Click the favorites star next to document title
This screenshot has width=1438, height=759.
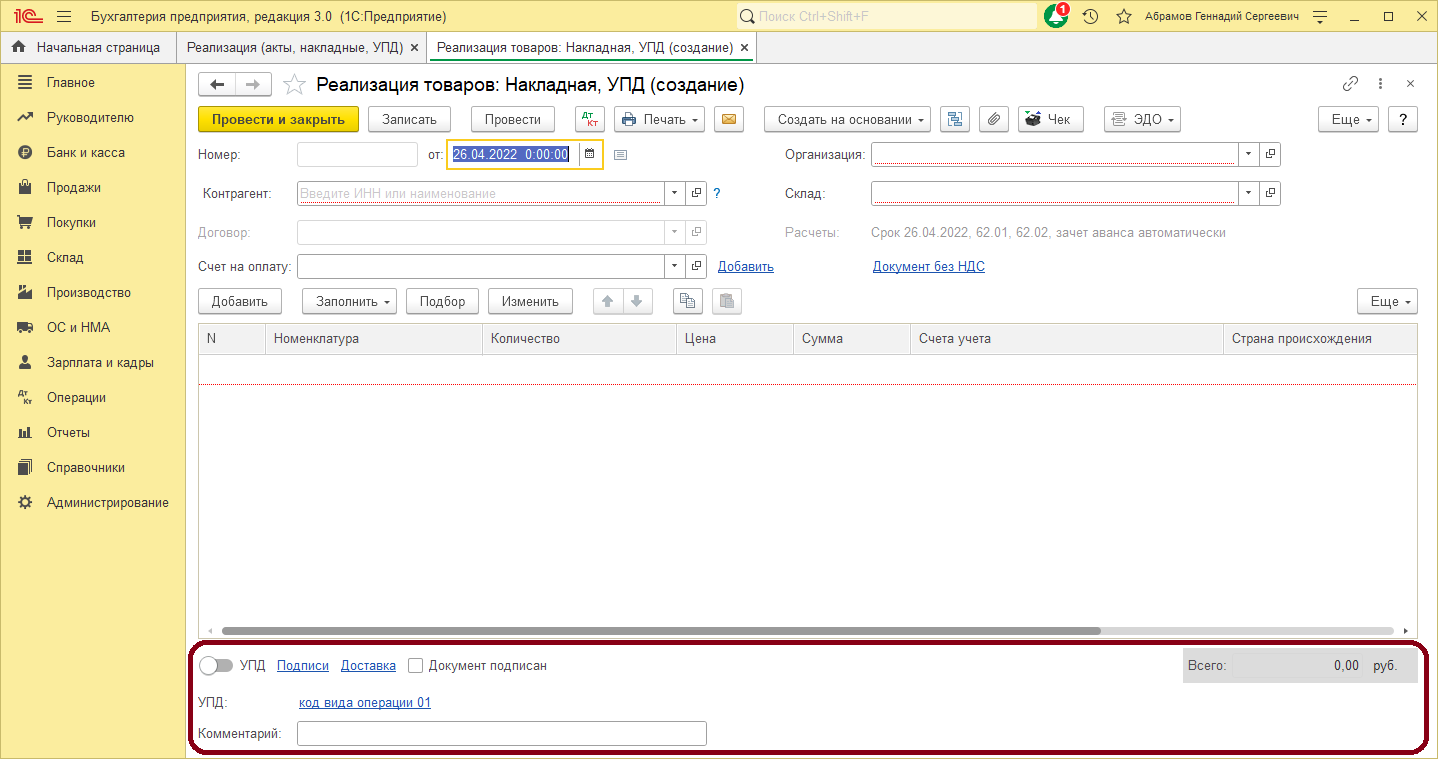pos(293,84)
